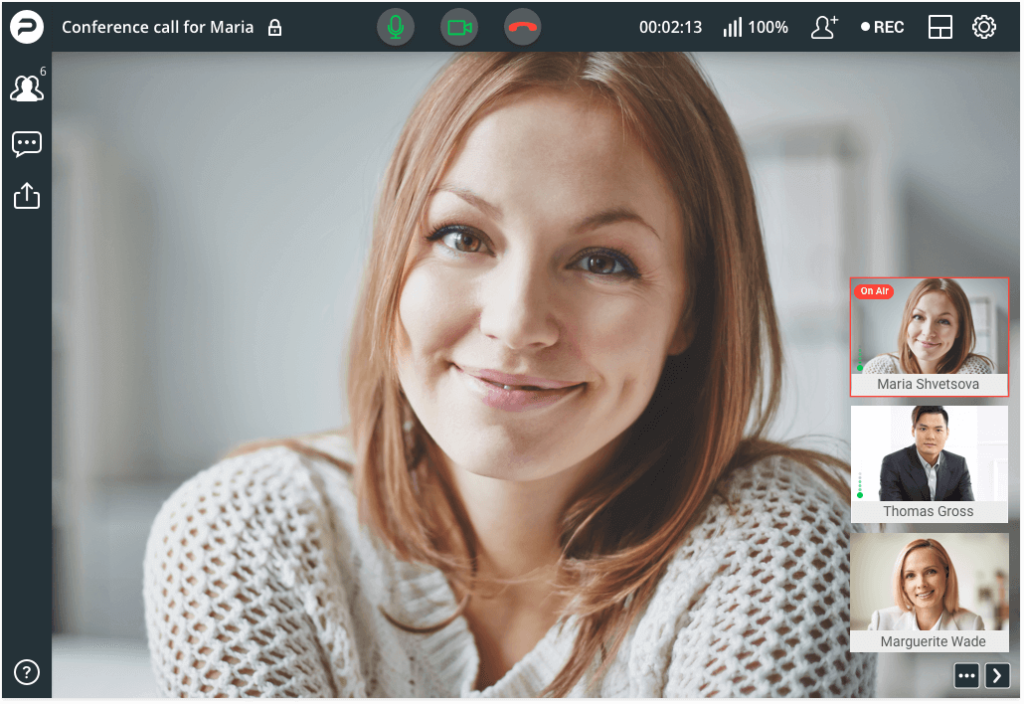Click the add participant icon
The width and height of the screenshot is (1024, 704).
(824, 27)
